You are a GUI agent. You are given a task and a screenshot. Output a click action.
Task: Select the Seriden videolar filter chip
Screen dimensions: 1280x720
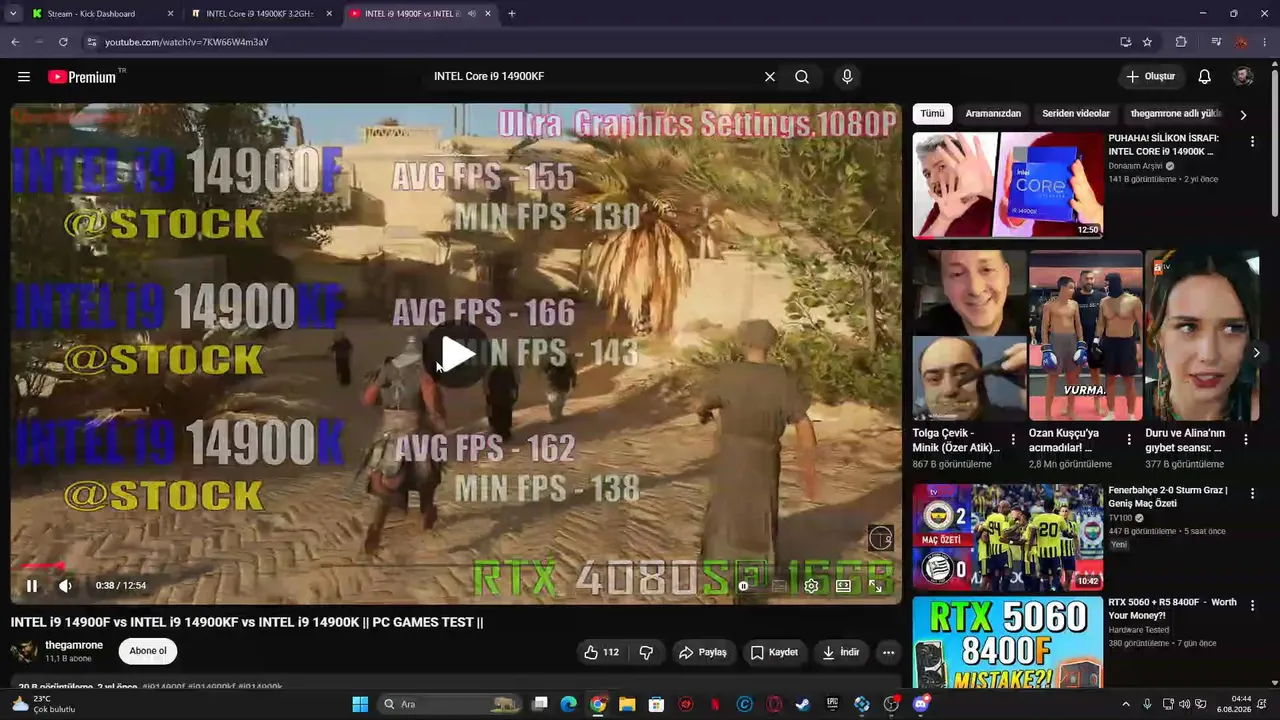[x=1076, y=114]
